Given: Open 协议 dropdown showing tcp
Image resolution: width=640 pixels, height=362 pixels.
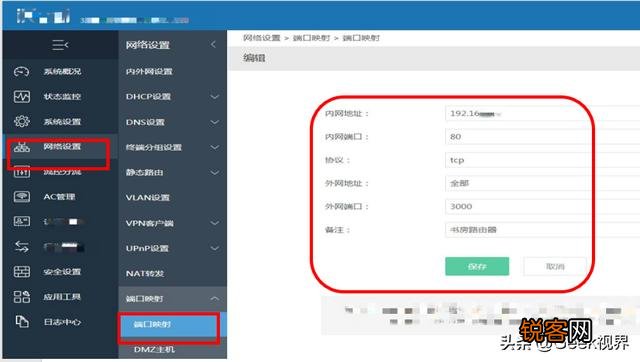Looking at the screenshot, I should click(x=542, y=160).
